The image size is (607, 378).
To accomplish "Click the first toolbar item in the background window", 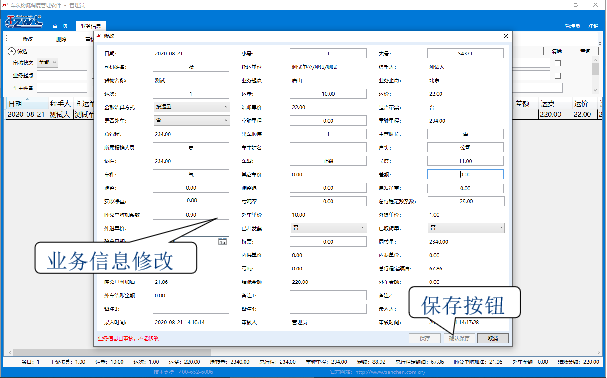I will [27, 39].
